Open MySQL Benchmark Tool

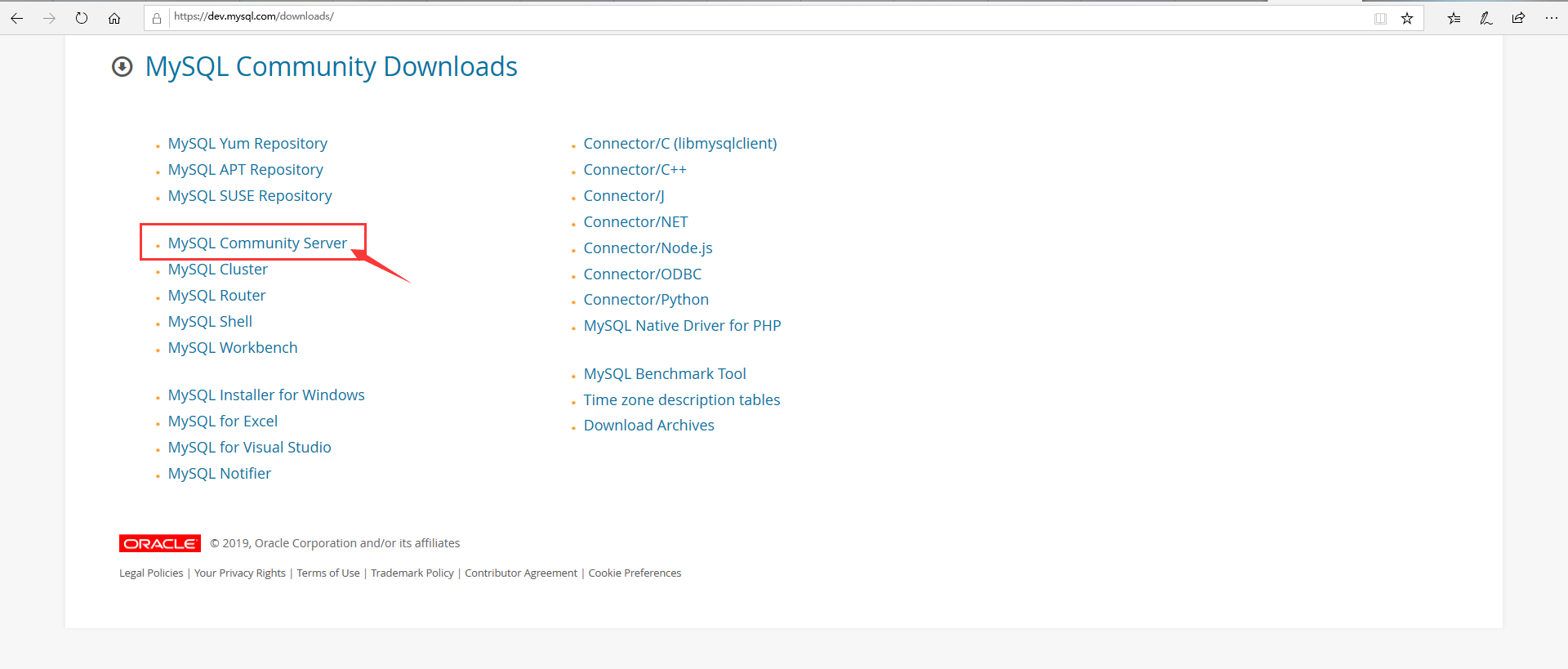click(x=665, y=374)
